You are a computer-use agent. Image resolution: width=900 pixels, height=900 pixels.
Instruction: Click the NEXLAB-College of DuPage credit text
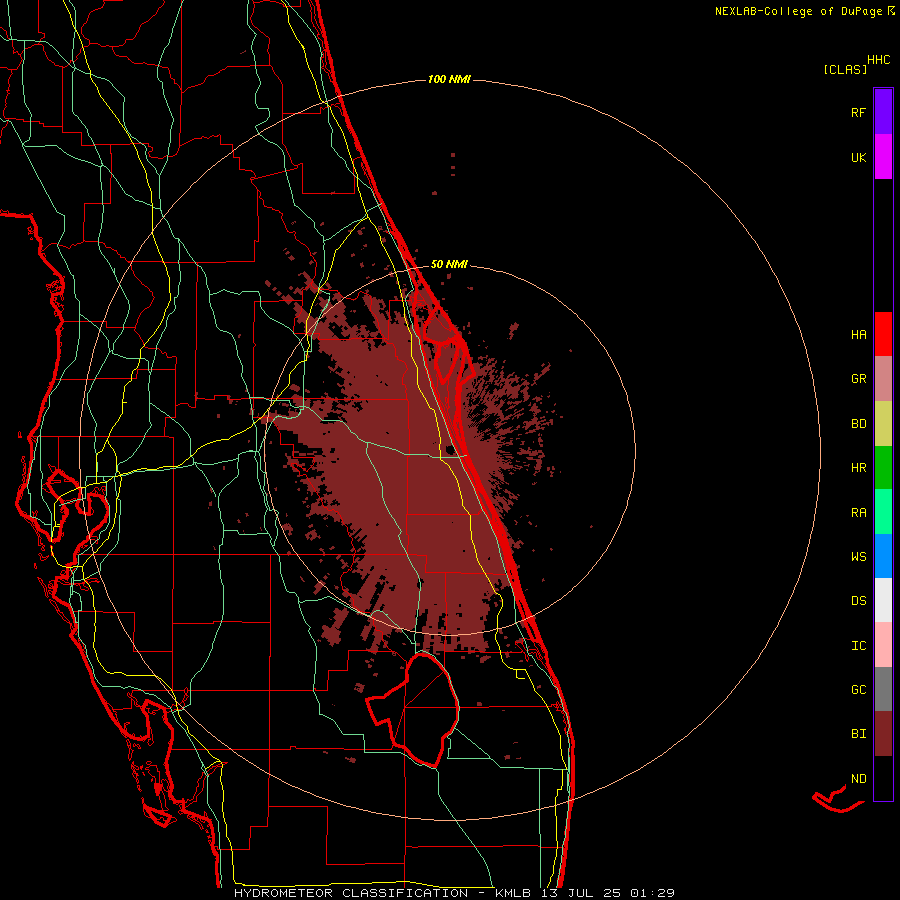[798, 11]
